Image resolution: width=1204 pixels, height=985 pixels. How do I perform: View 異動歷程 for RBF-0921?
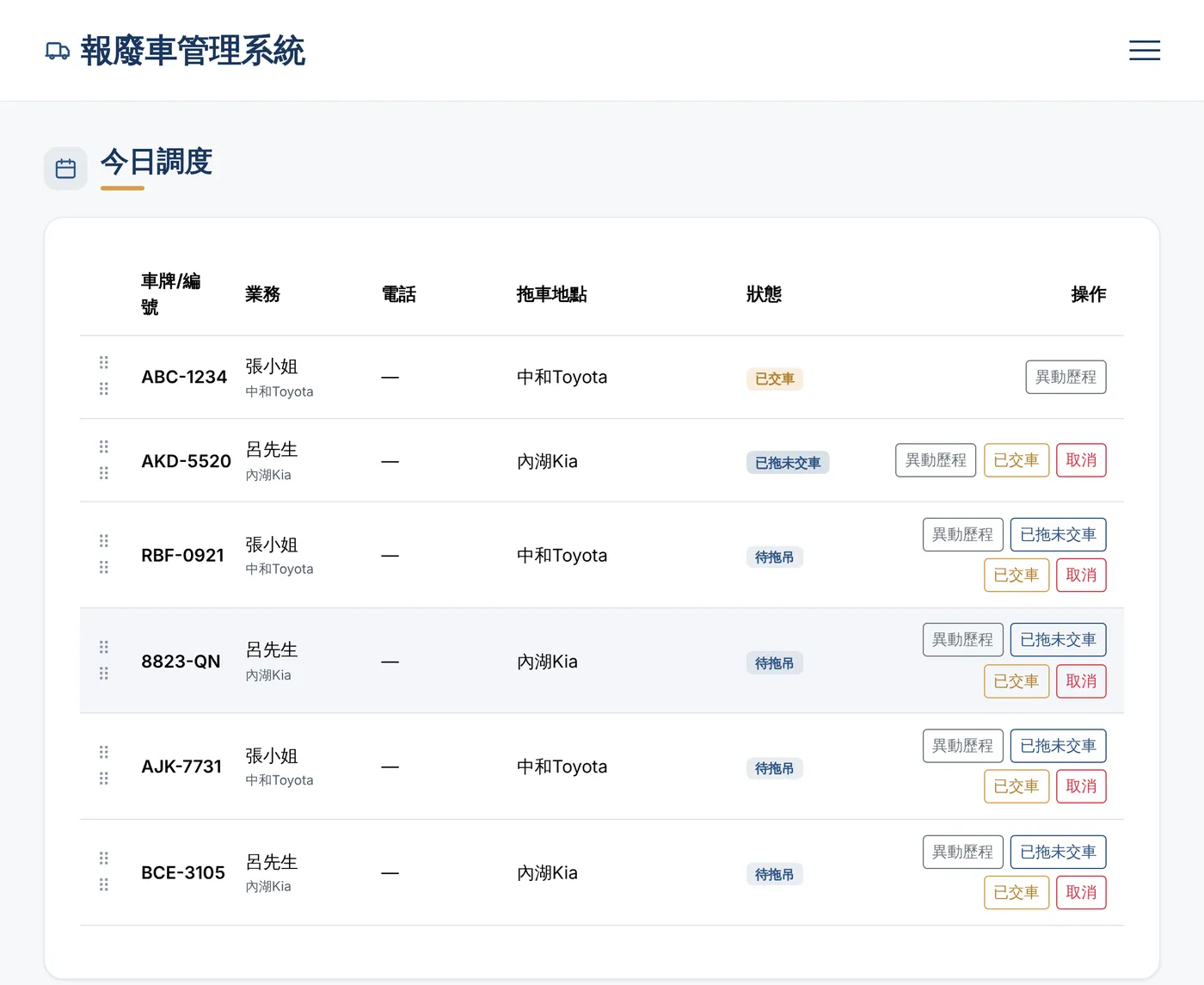(963, 534)
